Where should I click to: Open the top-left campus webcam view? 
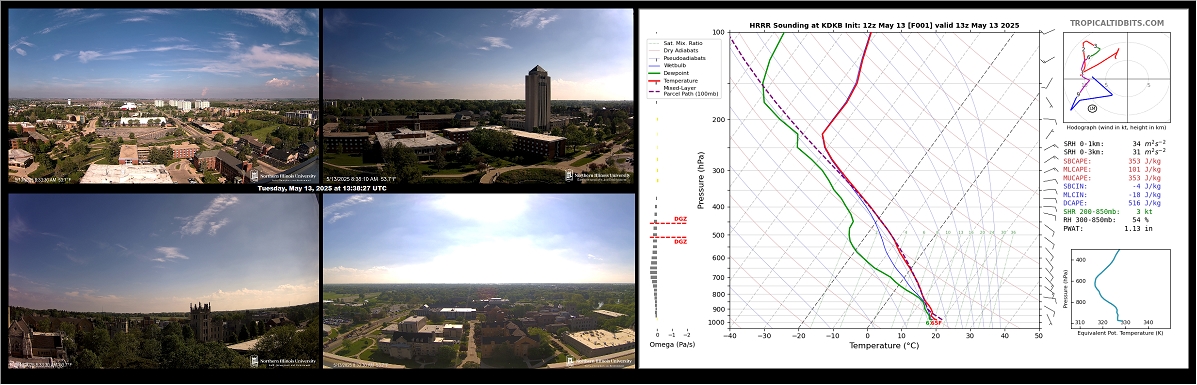point(163,96)
